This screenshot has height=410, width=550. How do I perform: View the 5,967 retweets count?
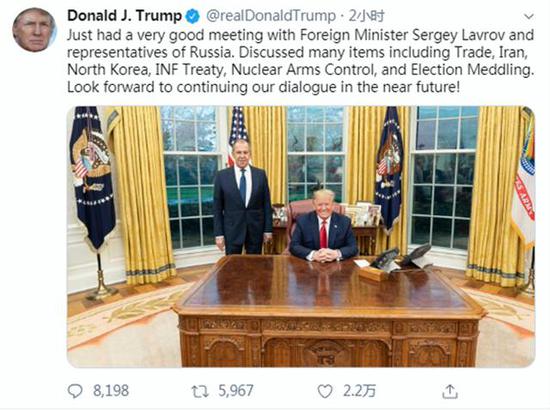point(236,391)
